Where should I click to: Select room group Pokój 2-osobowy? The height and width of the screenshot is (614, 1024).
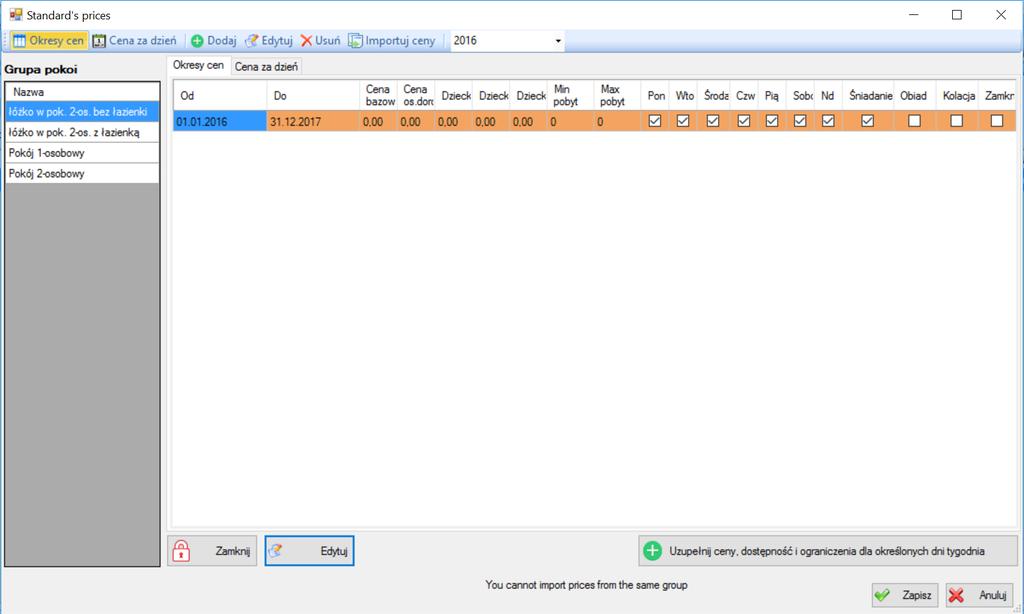82,174
